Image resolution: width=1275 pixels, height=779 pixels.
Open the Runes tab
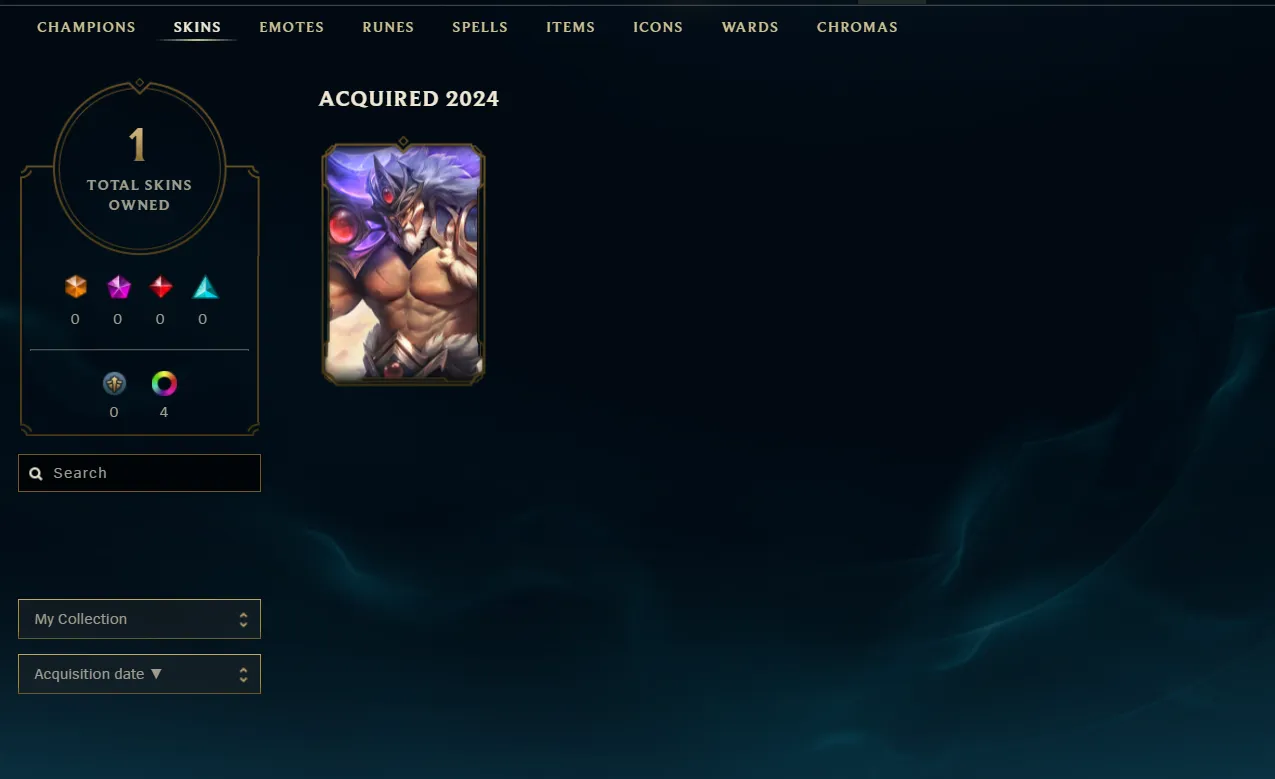pyautogui.click(x=388, y=27)
